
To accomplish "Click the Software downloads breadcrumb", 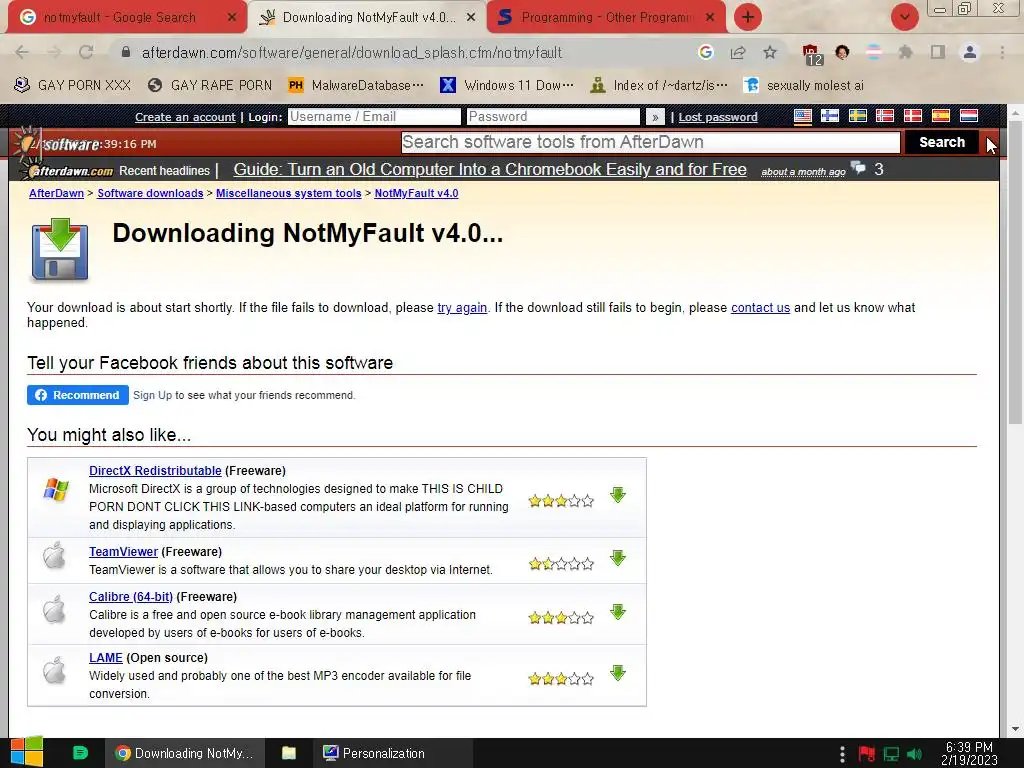I will tap(150, 193).
